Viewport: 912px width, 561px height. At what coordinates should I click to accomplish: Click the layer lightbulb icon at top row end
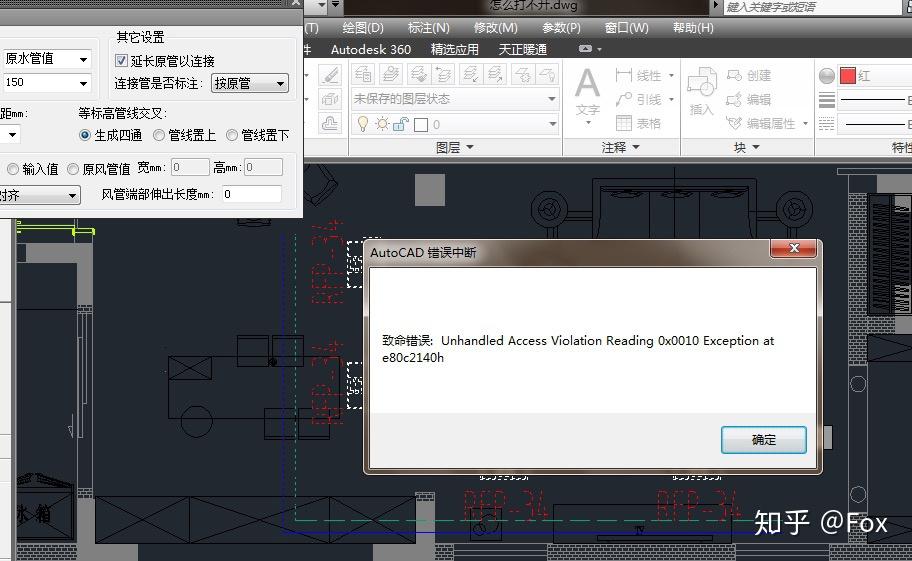[547, 74]
